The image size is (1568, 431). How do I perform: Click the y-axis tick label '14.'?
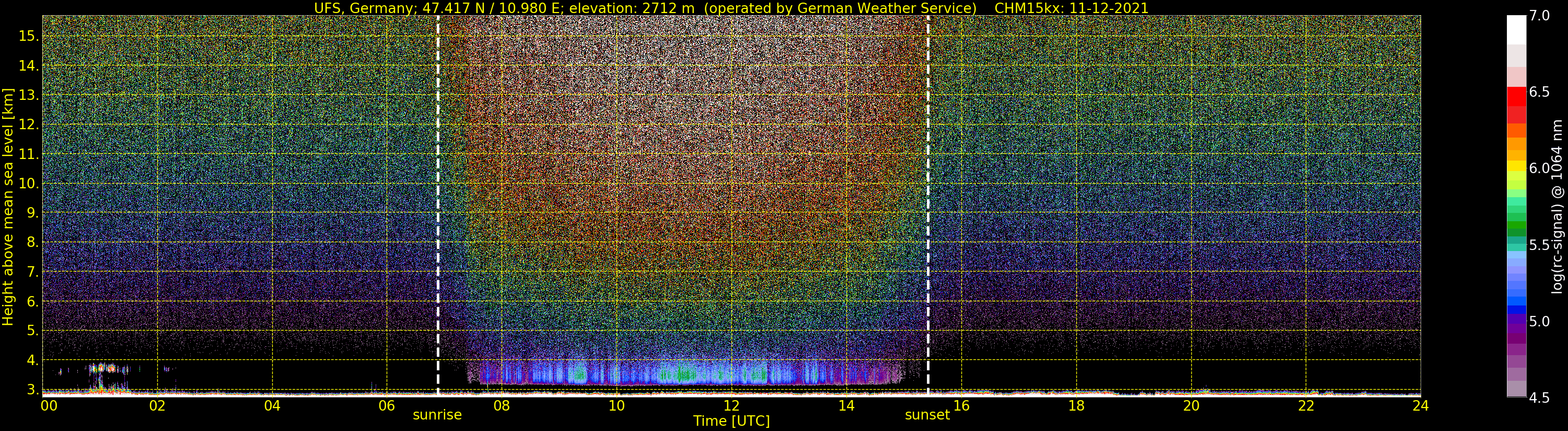click(x=29, y=66)
